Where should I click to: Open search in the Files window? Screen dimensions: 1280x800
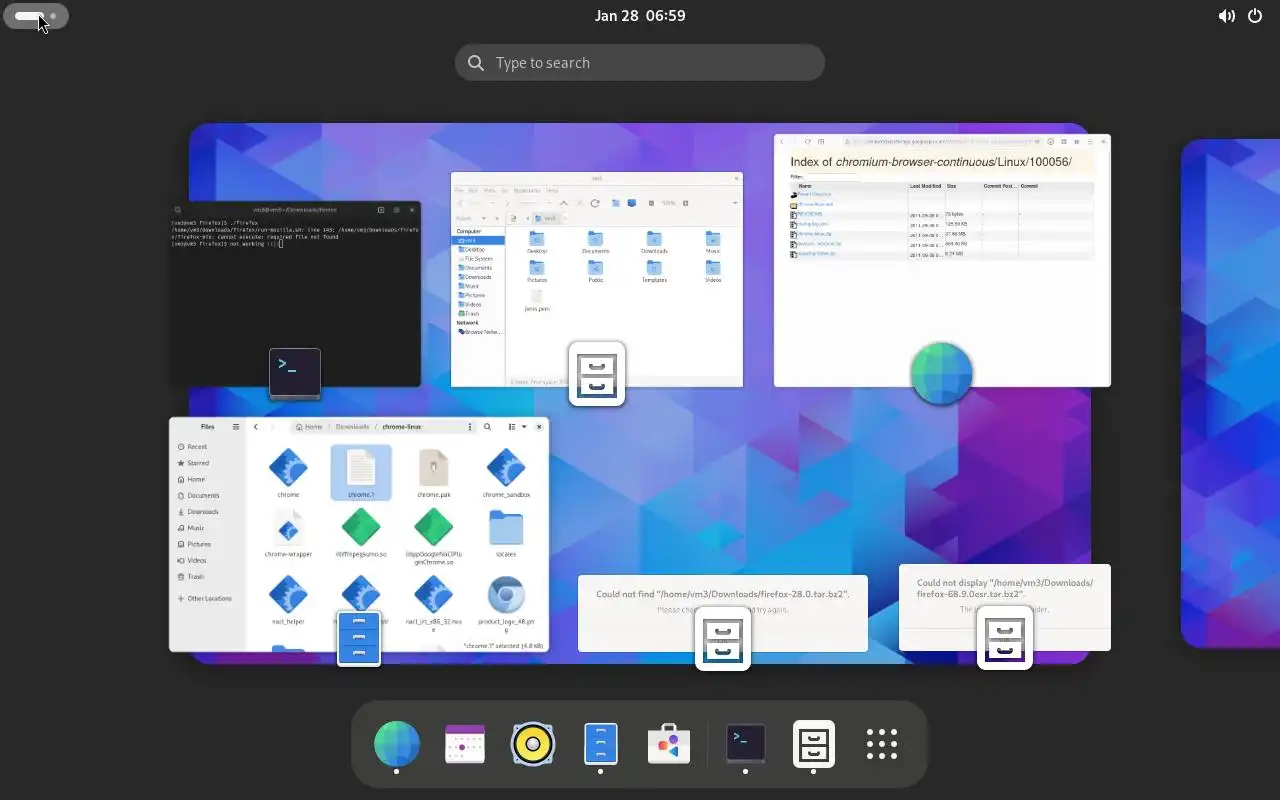click(x=488, y=427)
